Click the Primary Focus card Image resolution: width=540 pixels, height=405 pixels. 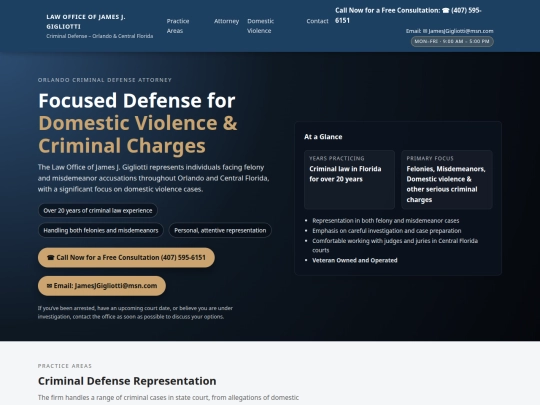pos(447,179)
